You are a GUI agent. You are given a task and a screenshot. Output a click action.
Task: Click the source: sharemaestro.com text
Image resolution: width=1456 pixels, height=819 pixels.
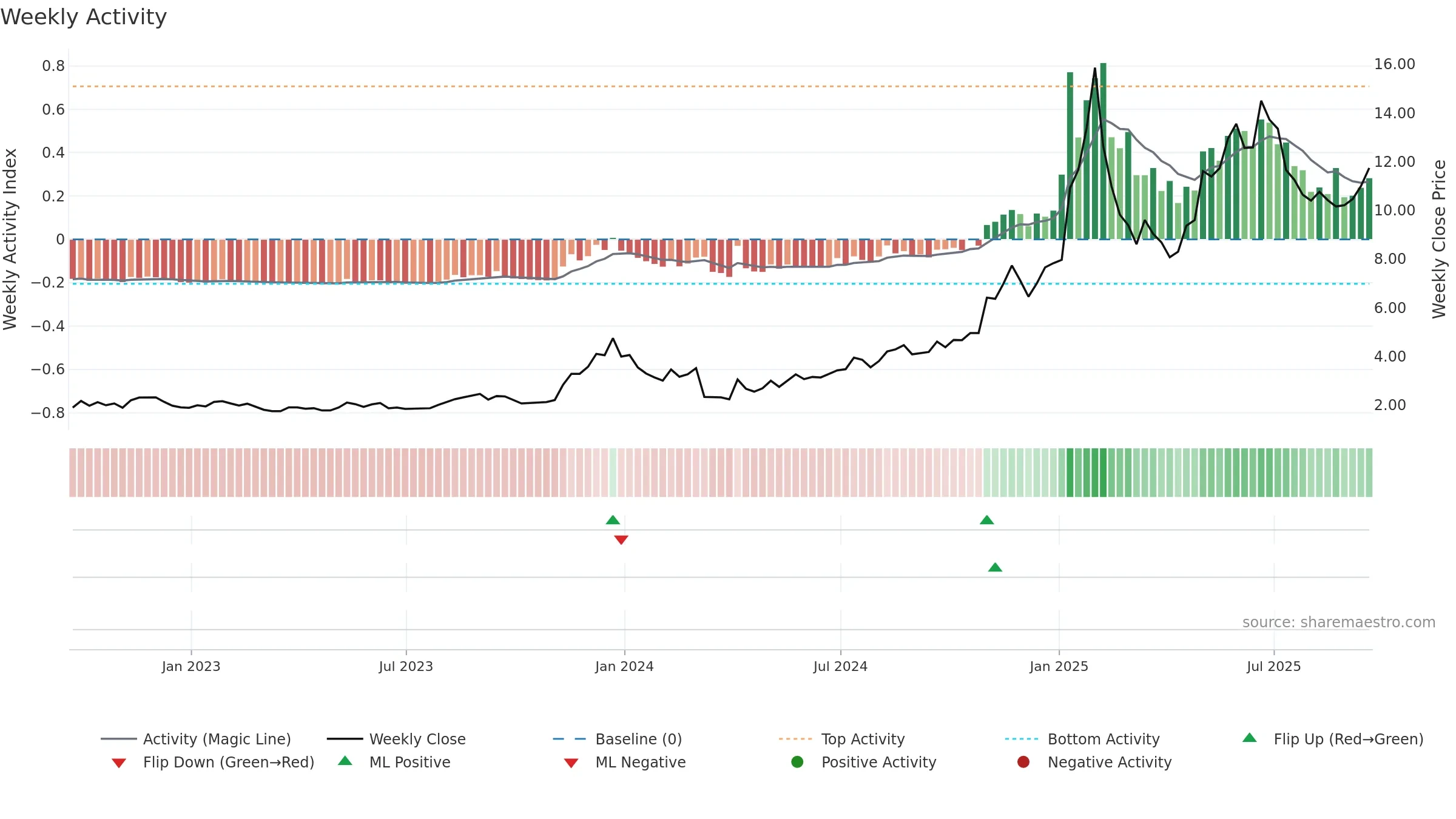tap(1339, 622)
